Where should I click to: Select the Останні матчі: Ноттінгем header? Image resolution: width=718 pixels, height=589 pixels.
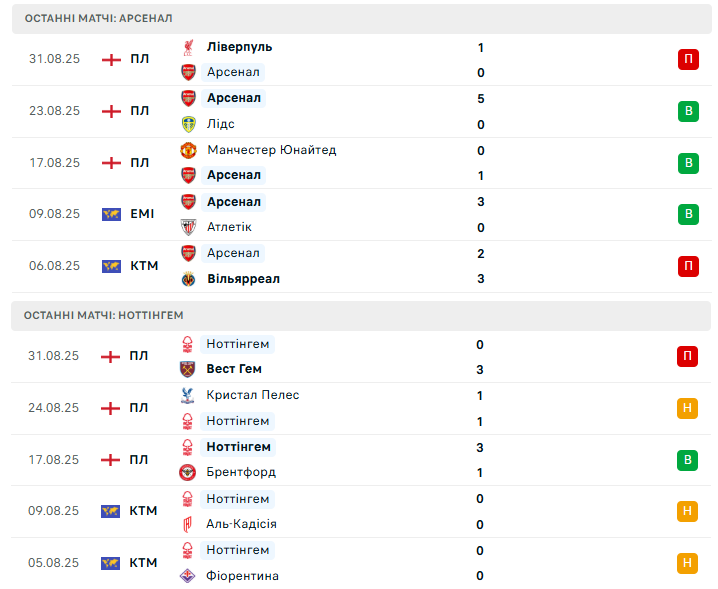pyautogui.click(x=104, y=315)
